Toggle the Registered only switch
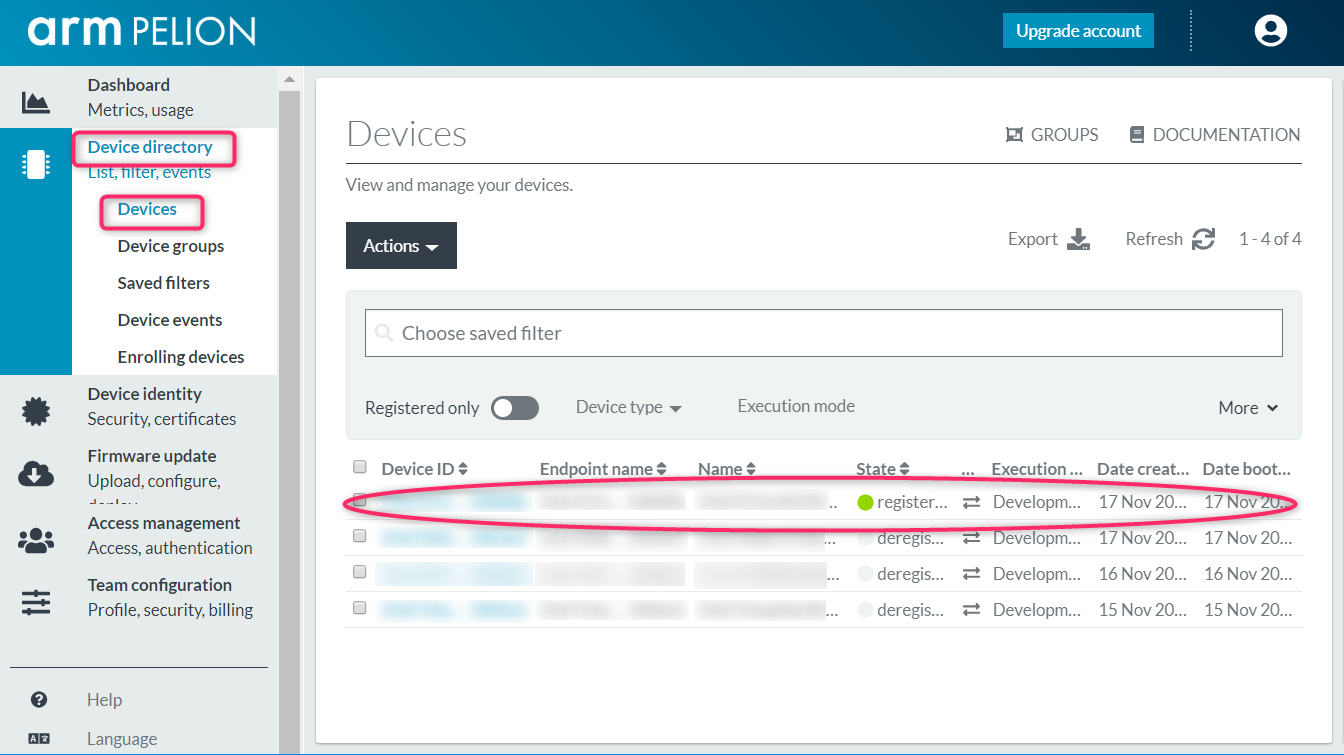Screen dimensions: 1344x755 (515, 408)
